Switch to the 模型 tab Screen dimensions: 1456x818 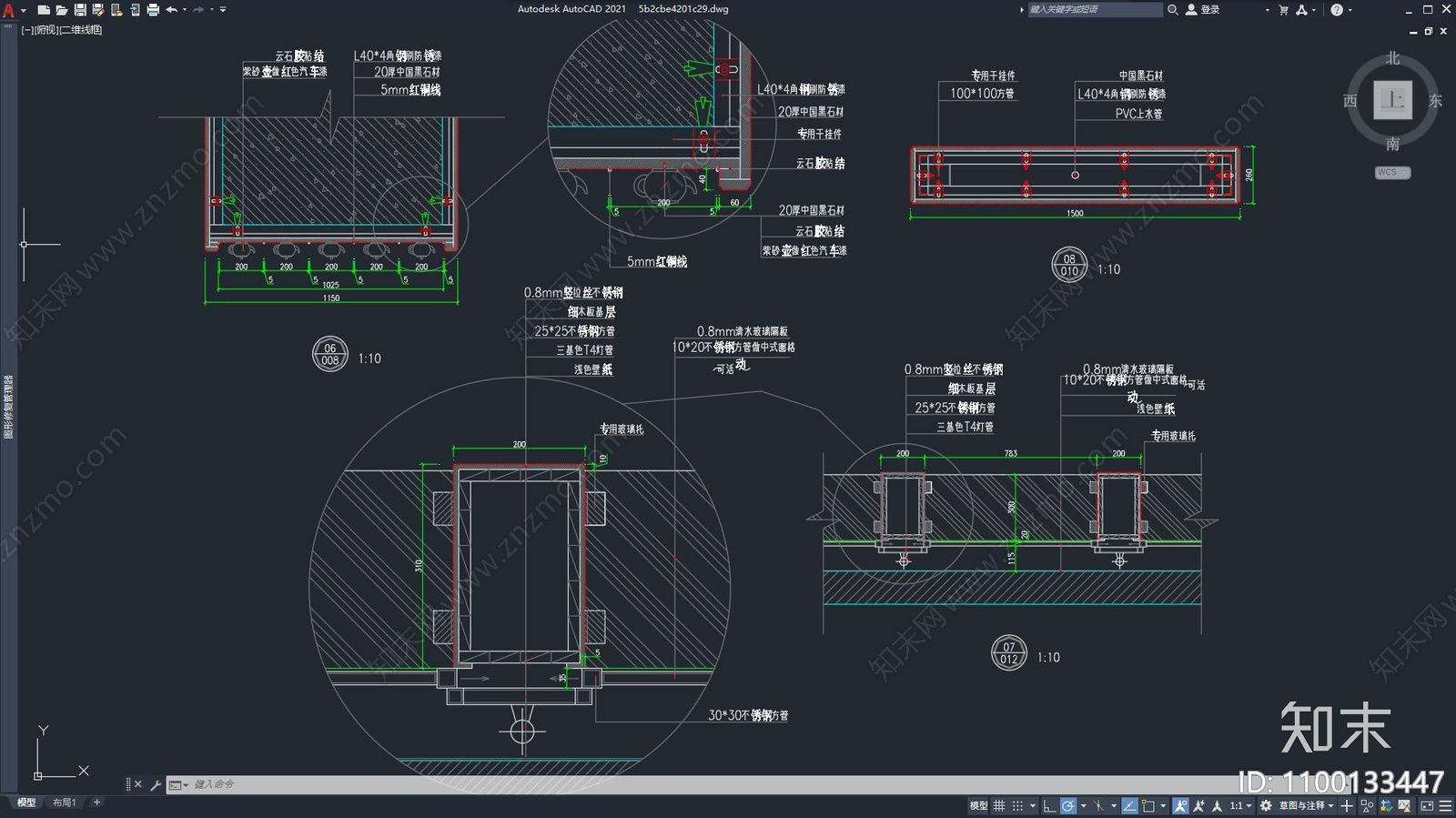point(26,803)
